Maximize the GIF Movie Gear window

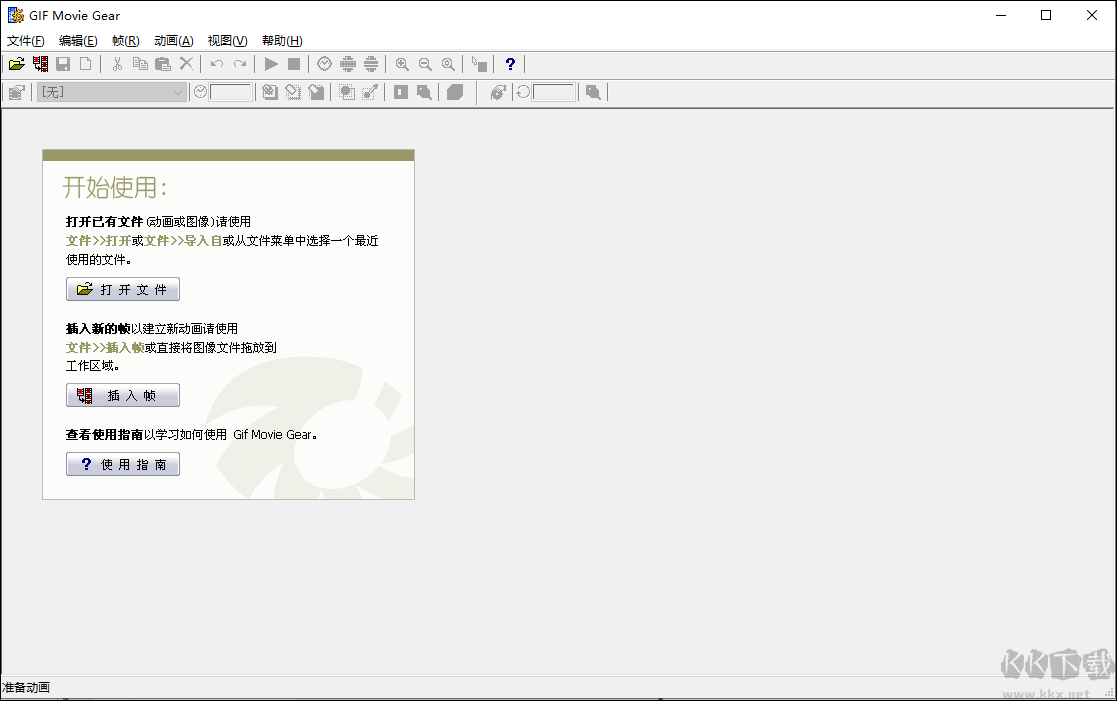[1046, 15]
